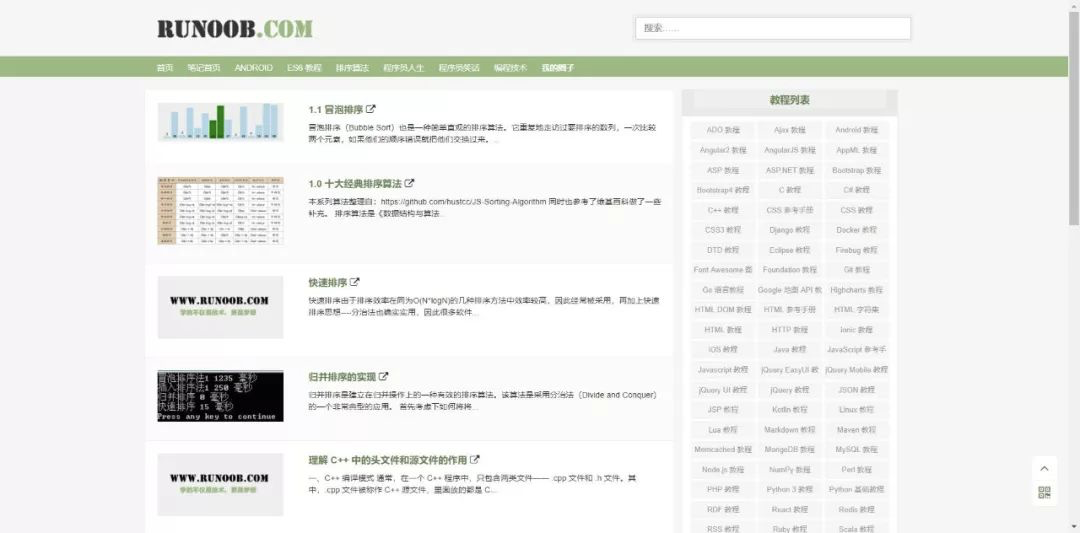Screen dimensions: 1080x533
Task: Open the Ionic 教程 tutorial link
Action: click(856, 329)
